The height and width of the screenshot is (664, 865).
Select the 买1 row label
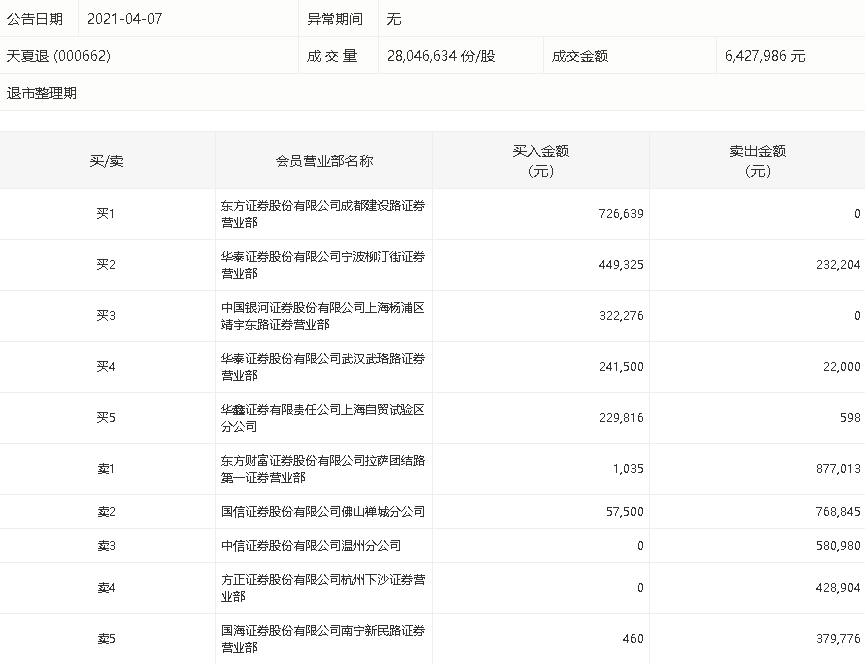pyautogui.click(x=105, y=213)
